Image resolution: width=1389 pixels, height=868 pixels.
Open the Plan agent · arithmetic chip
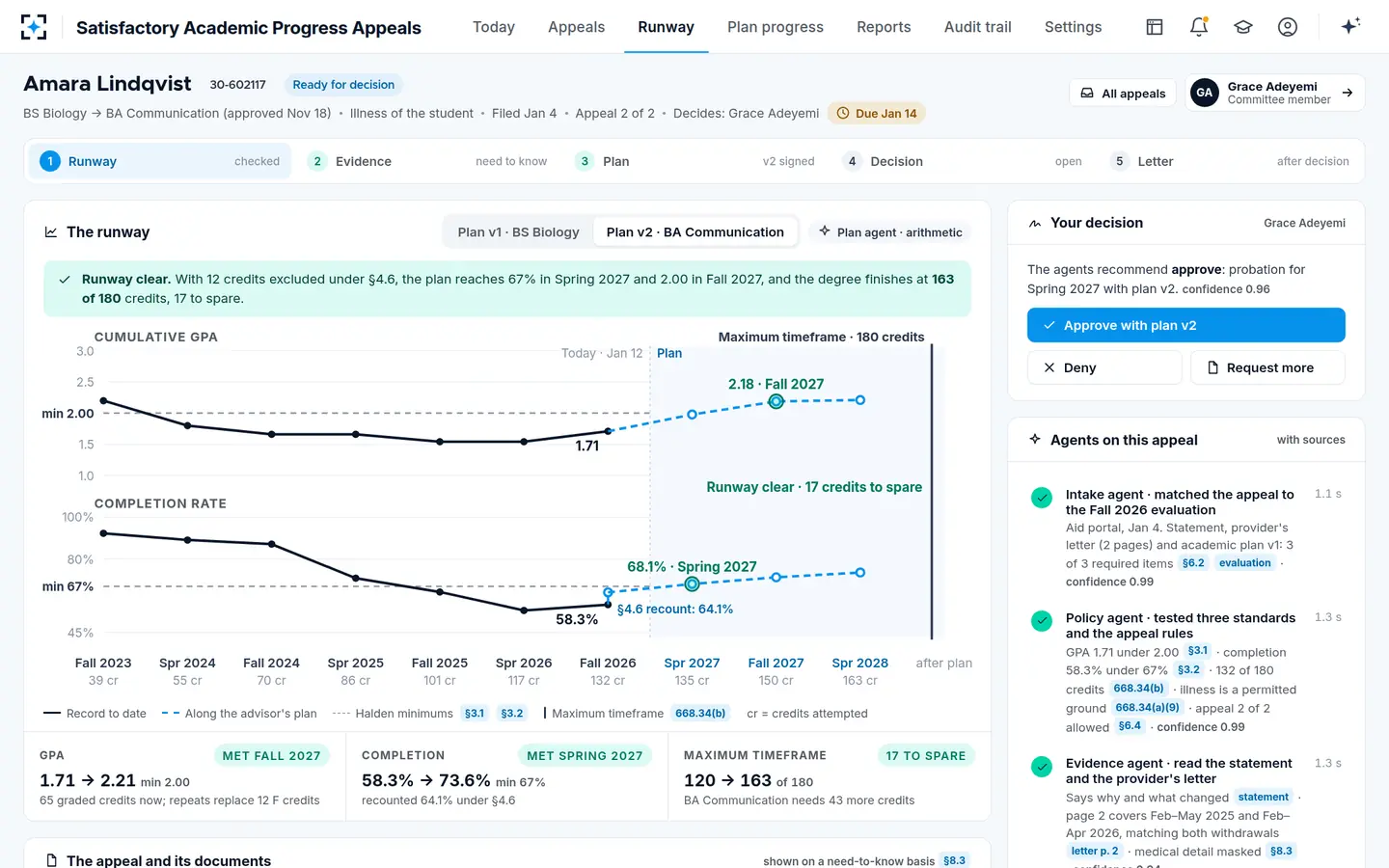pos(890,232)
